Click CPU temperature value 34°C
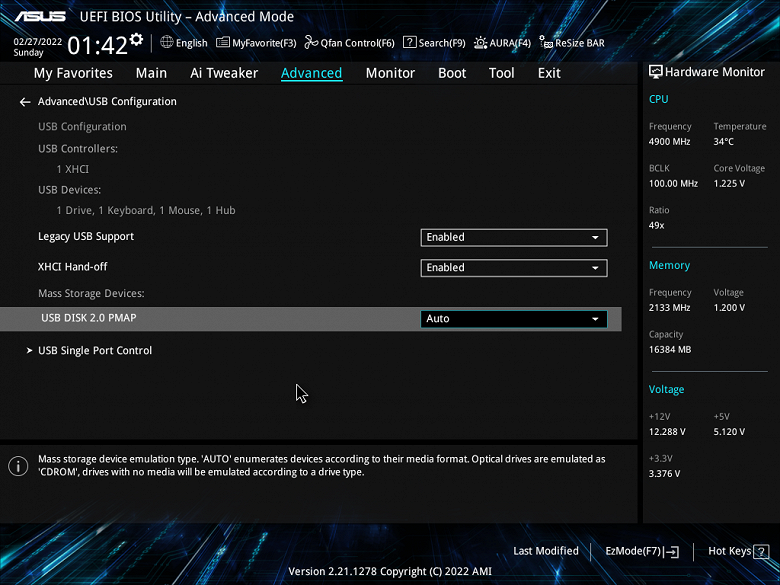The image size is (780, 585). [723, 142]
